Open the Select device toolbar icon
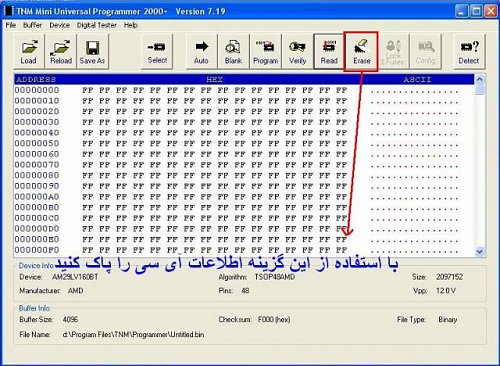500x366 pixels. click(157, 51)
